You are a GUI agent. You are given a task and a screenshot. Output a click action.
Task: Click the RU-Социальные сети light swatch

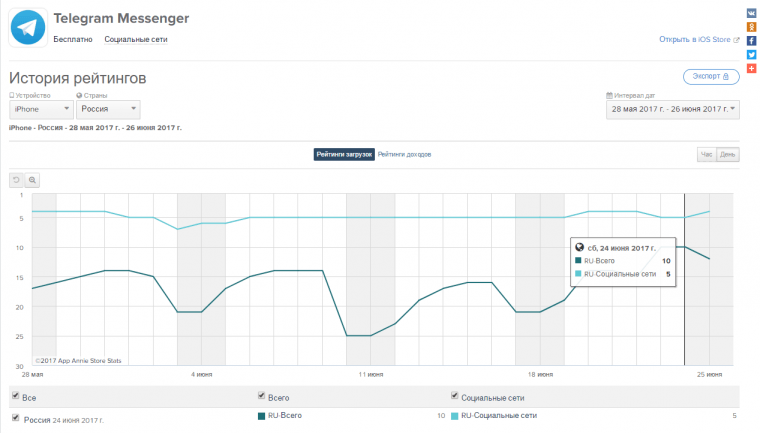(x=455, y=416)
